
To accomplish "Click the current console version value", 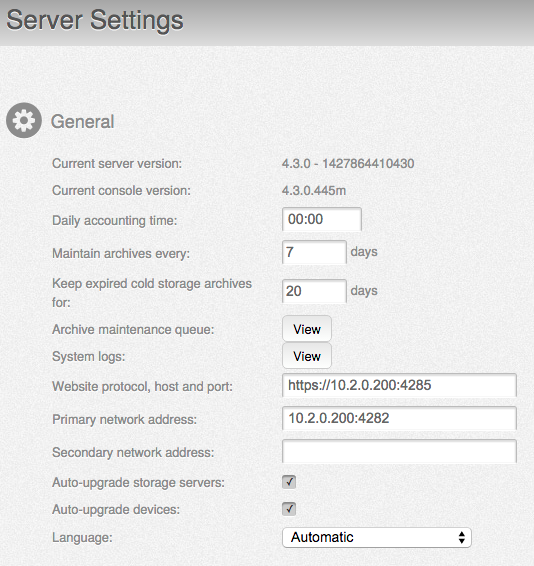I will (x=314, y=190).
